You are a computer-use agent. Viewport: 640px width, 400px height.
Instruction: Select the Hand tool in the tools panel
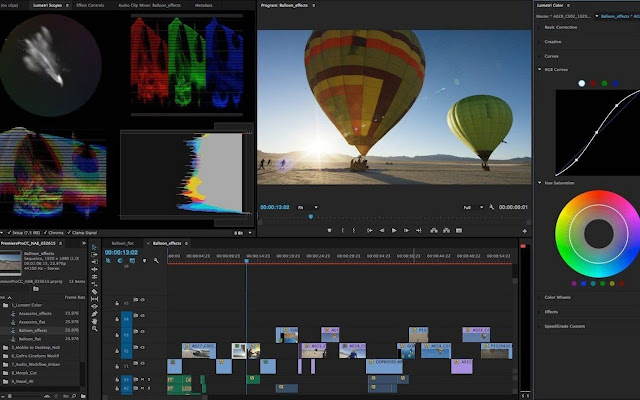tap(95, 322)
